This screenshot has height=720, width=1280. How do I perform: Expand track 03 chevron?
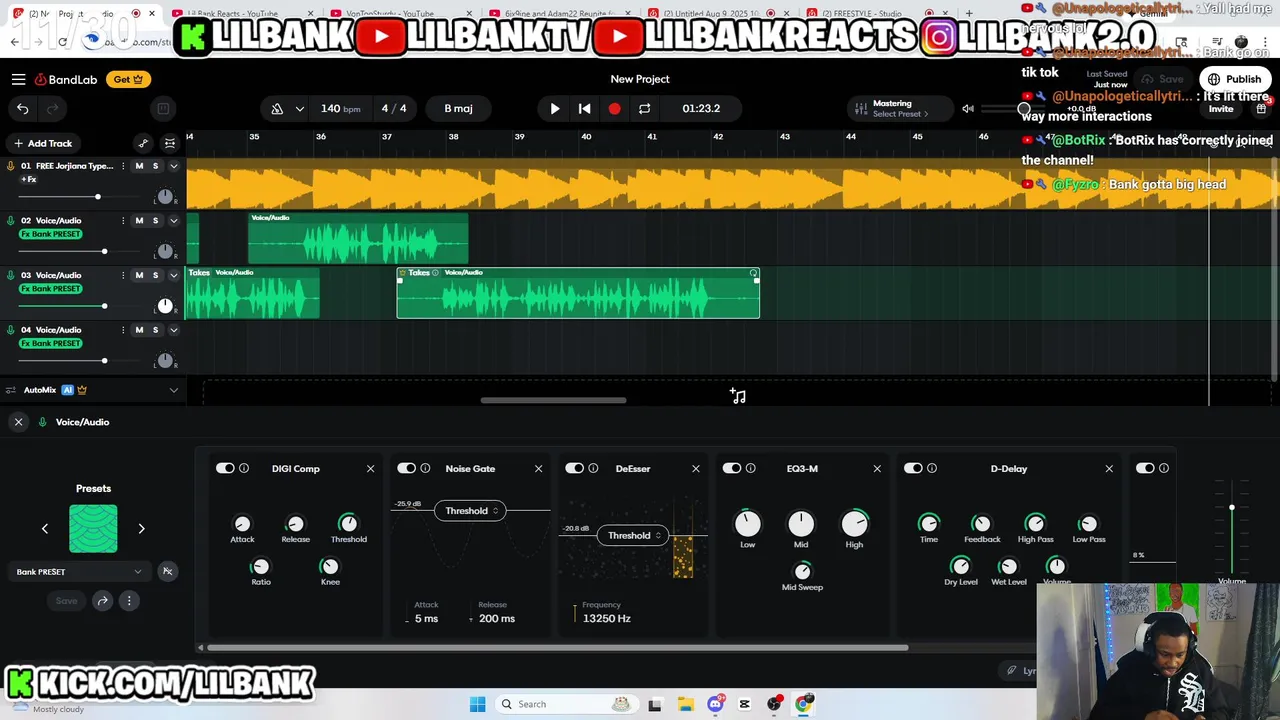pyautogui.click(x=173, y=275)
